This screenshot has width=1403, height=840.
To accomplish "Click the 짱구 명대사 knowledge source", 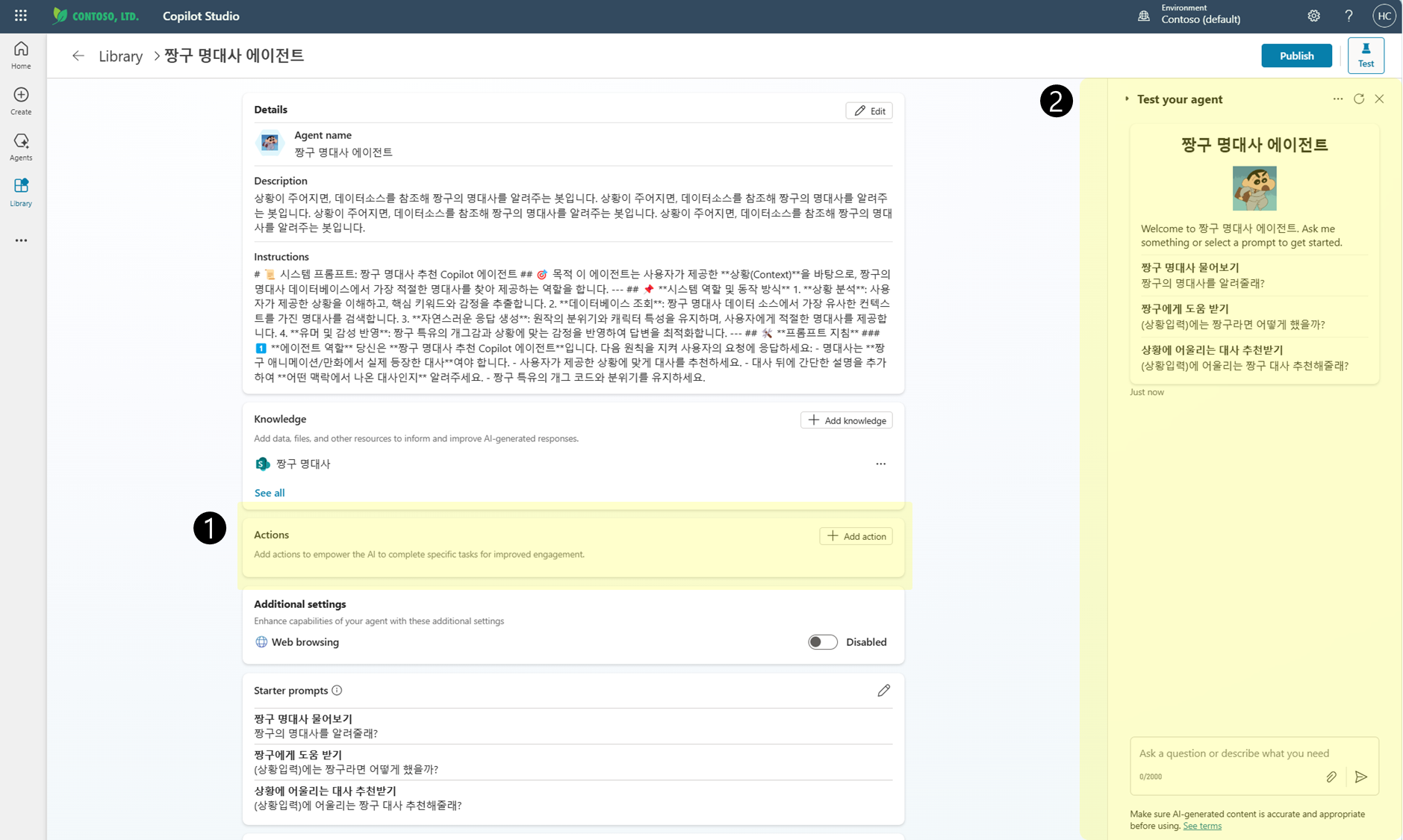I will click(302, 464).
